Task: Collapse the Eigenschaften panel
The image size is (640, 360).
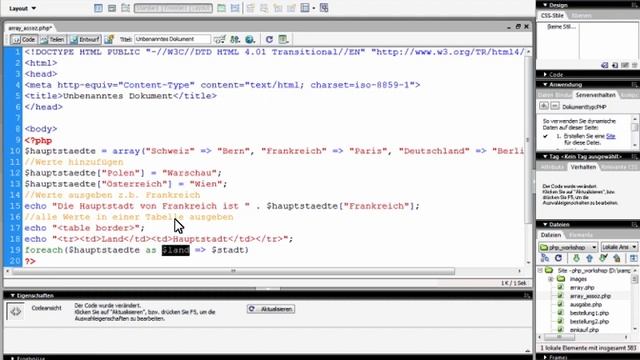Action: tap(12, 295)
